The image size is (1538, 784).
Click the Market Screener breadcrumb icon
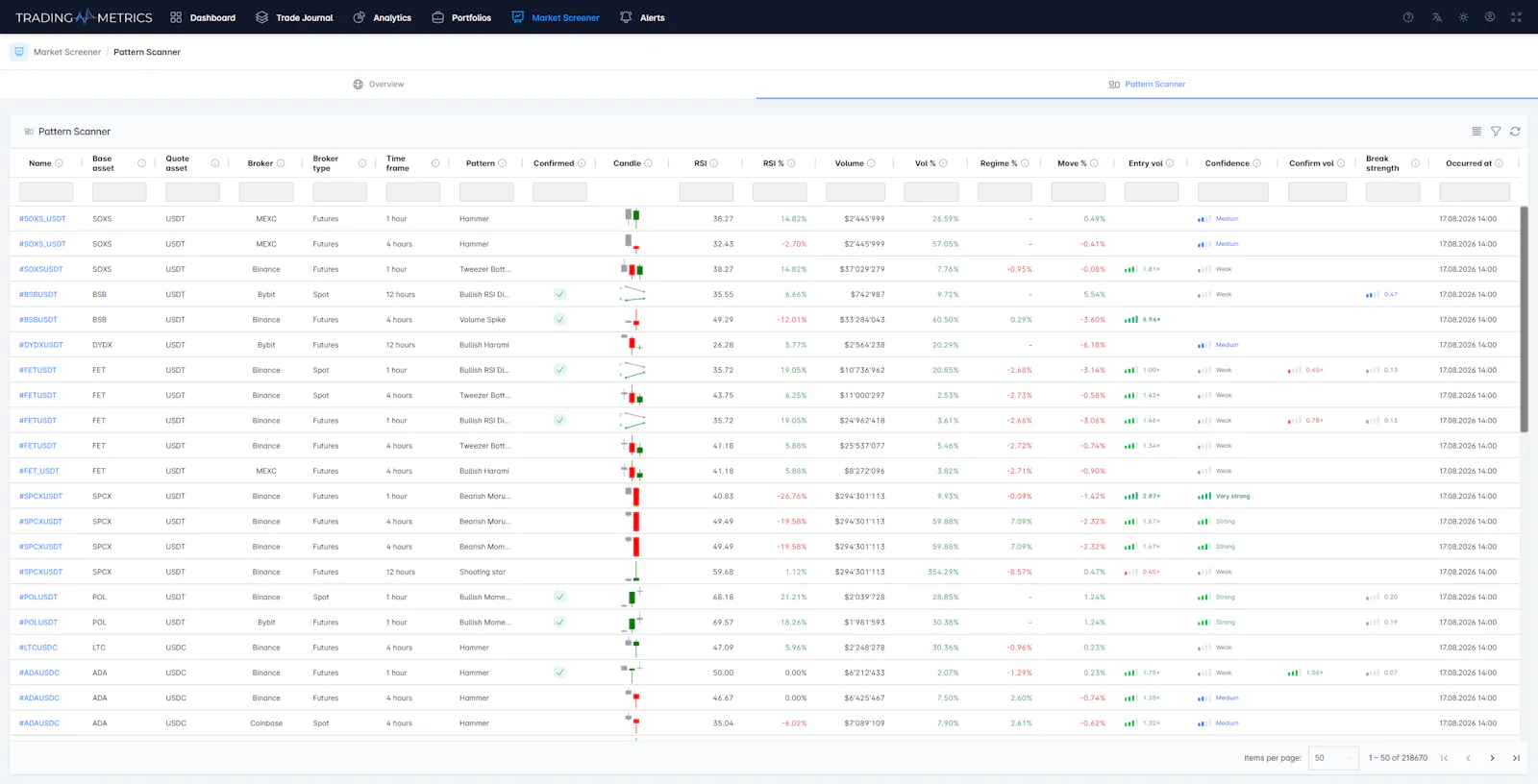[x=19, y=52]
